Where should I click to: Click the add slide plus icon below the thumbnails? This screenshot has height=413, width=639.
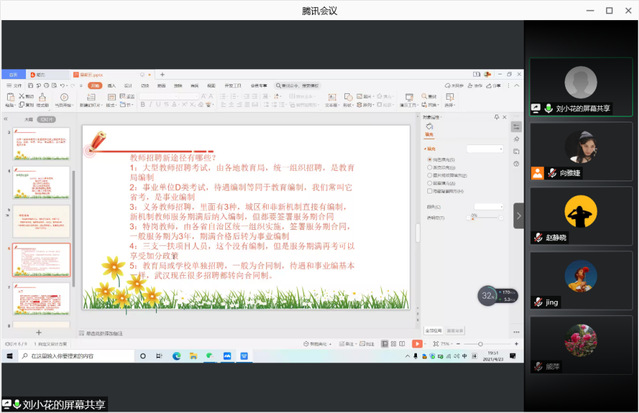click(x=39, y=332)
